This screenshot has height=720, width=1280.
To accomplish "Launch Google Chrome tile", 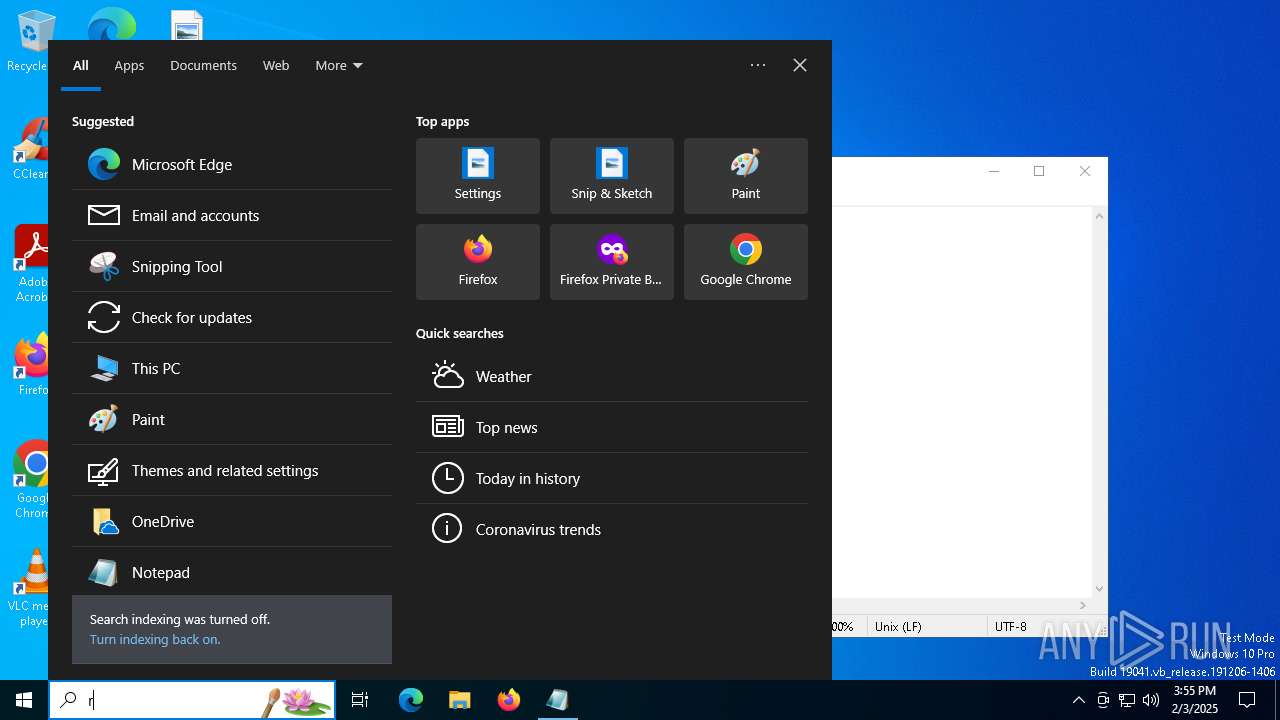I will pyautogui.click(x=746, y=262).
